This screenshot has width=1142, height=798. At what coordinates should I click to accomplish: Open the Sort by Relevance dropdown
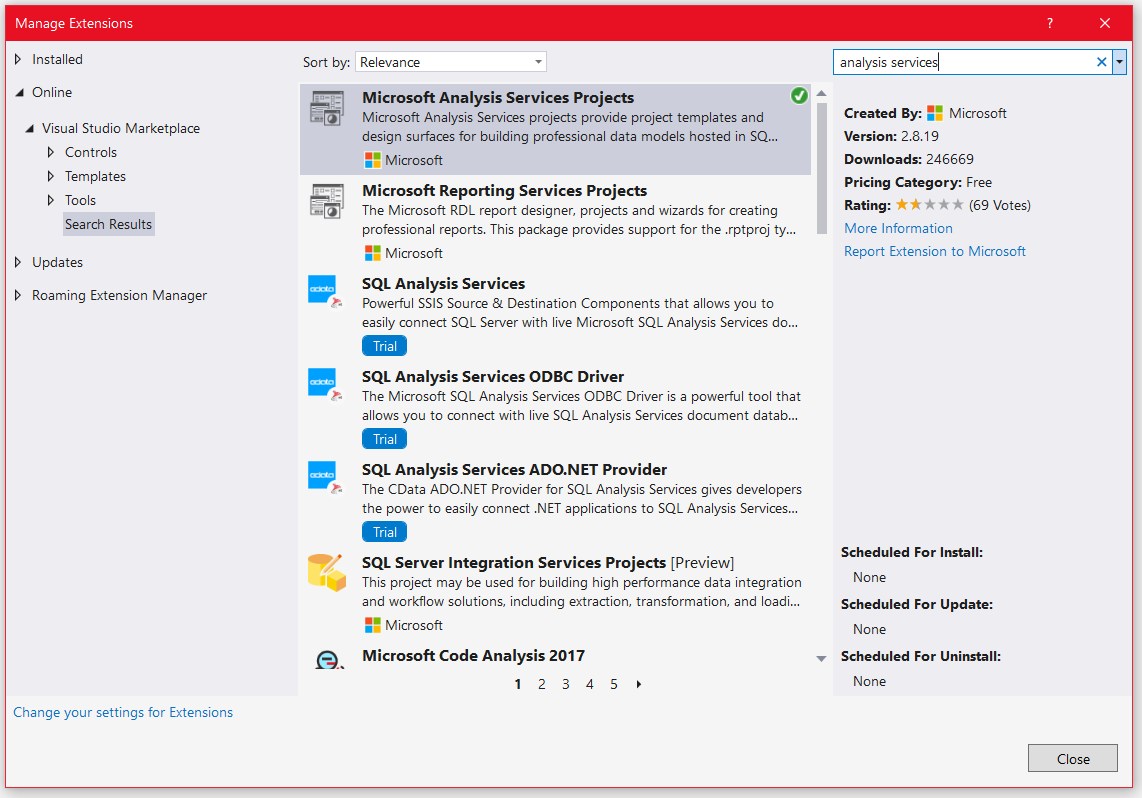537,61
